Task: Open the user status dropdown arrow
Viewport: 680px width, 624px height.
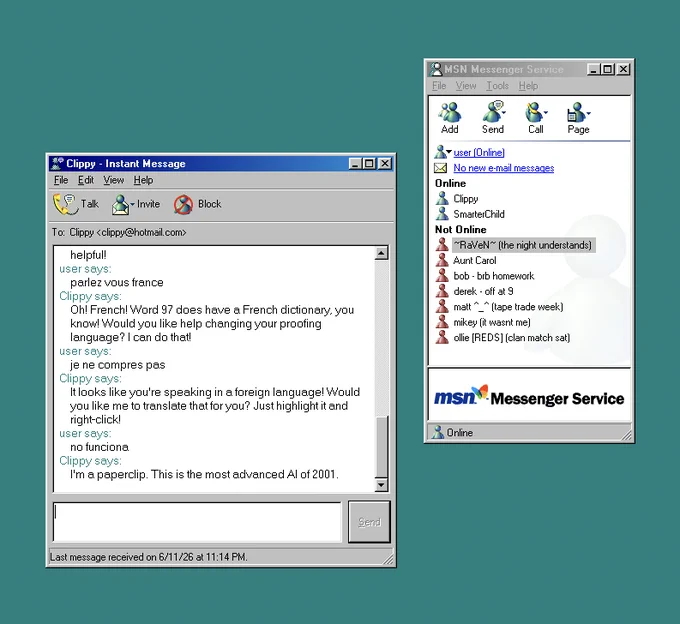Action: pos(449,152)
